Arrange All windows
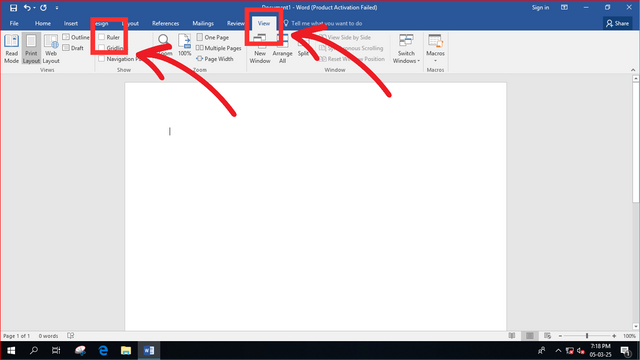 coord(282,49)
